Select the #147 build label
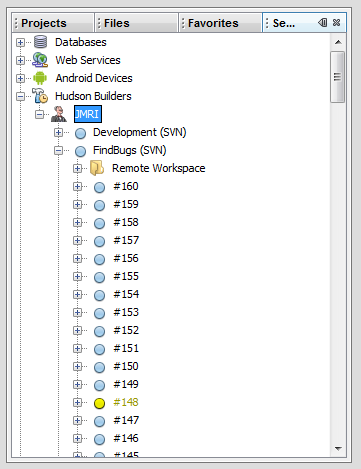This screenshot has height=469, width=361. point(126,420)
